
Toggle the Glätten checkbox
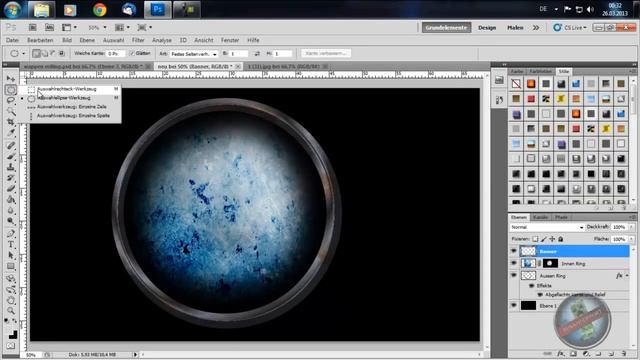point(132,53)
